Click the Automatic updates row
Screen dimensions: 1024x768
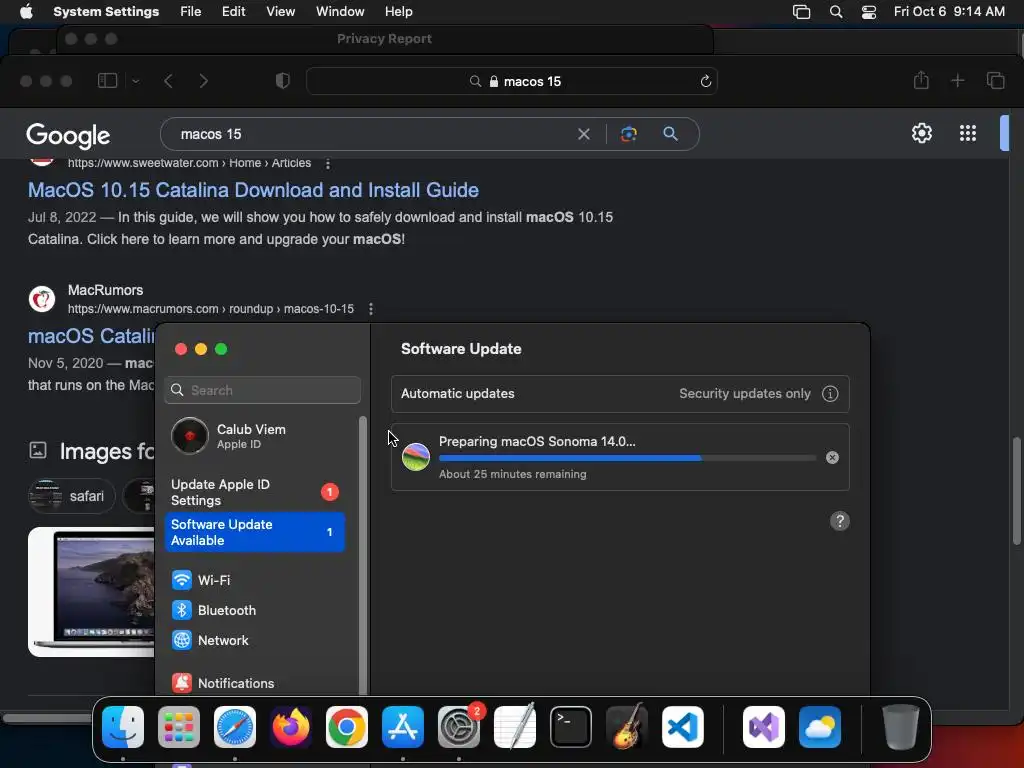pyautogui.click(x=620, y=394)
